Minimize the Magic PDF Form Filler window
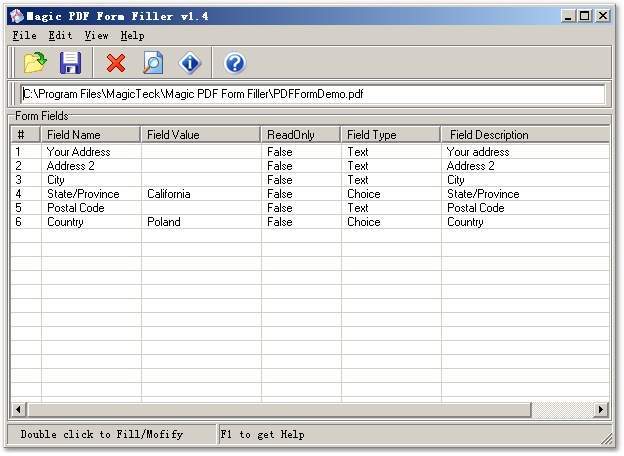The image size is (624, 456). point(568,16)
